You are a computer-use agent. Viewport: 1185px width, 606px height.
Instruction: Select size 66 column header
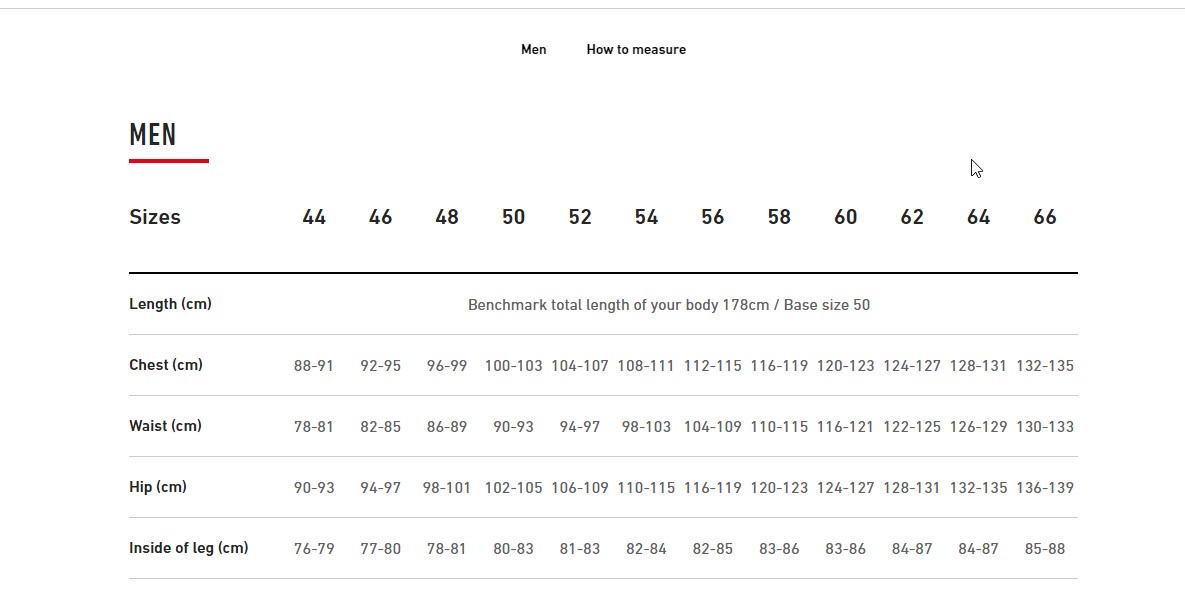(x=1044, y=217)
